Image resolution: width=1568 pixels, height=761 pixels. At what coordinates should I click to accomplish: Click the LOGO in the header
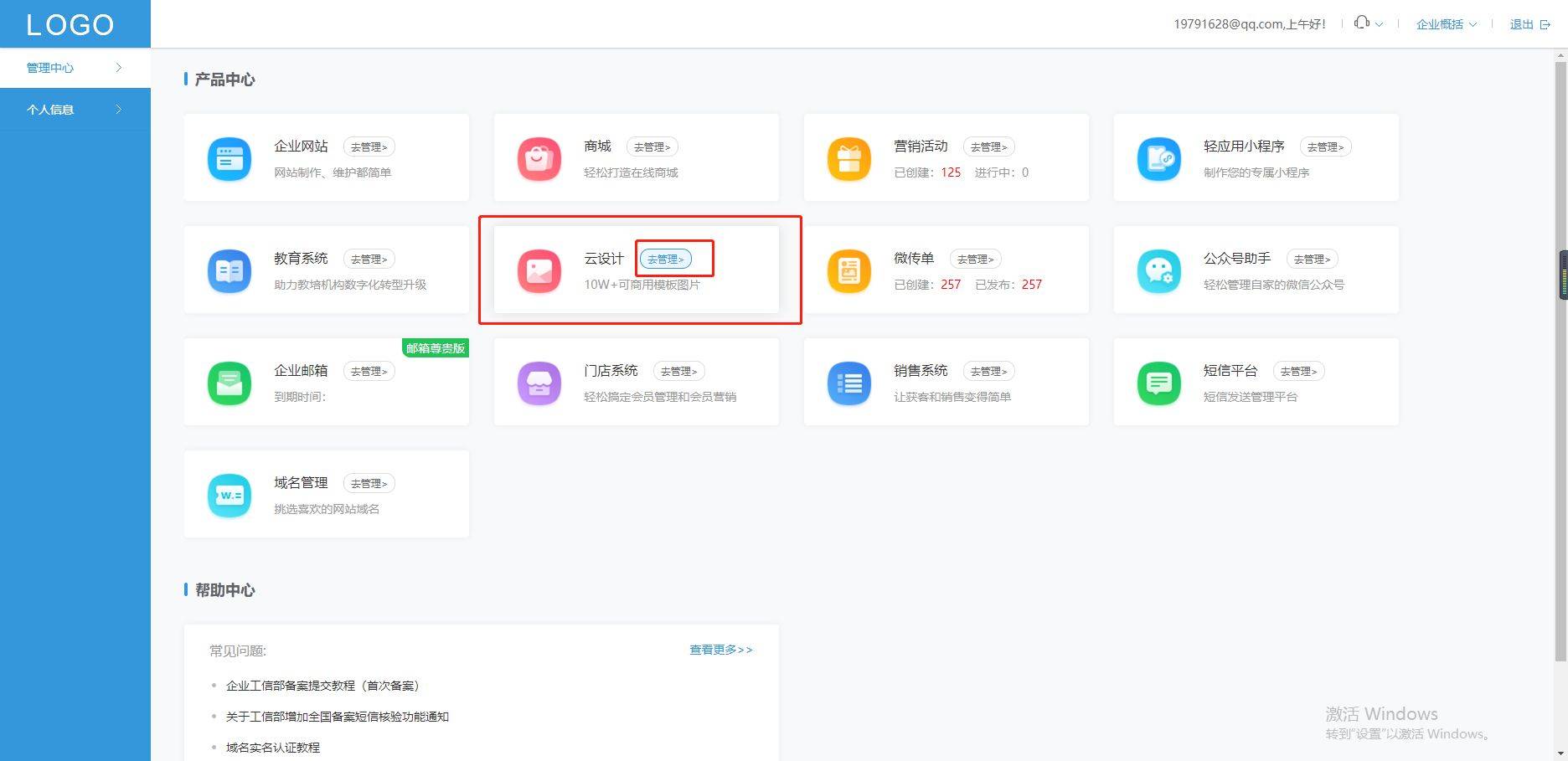click(x=70, y=24)
